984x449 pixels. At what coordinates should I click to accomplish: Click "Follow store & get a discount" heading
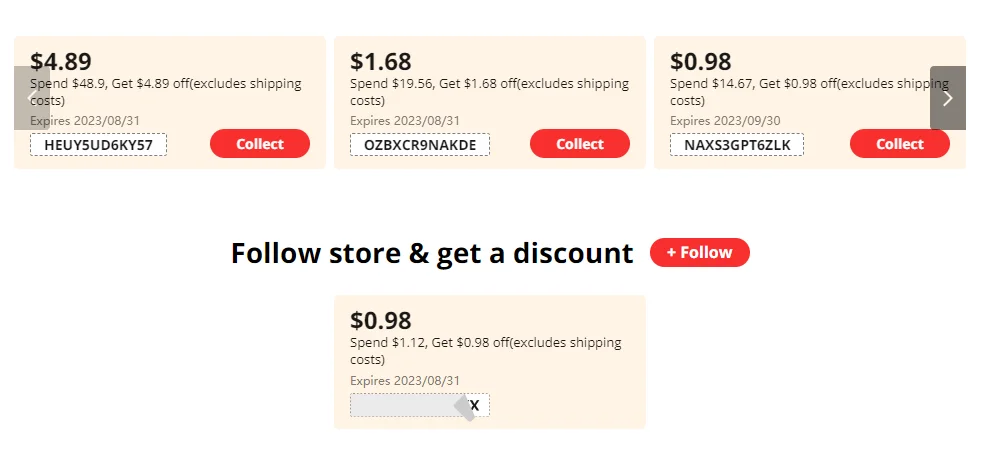coord(432,253)
